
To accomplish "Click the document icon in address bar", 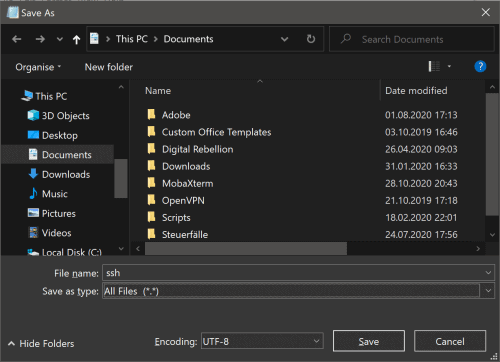I will (x=95, y=39).
